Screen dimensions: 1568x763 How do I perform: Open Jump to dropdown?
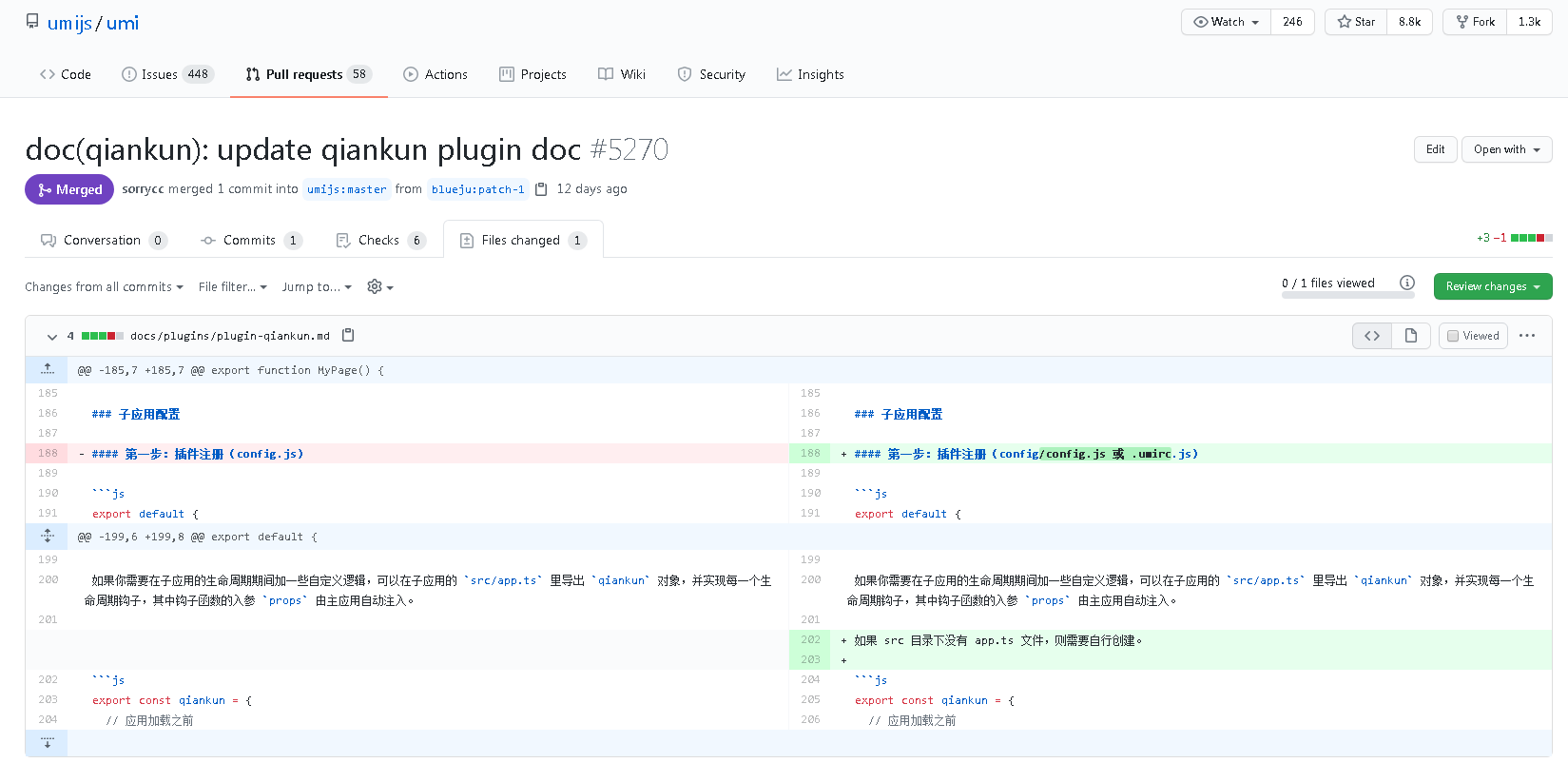(317, 286)
